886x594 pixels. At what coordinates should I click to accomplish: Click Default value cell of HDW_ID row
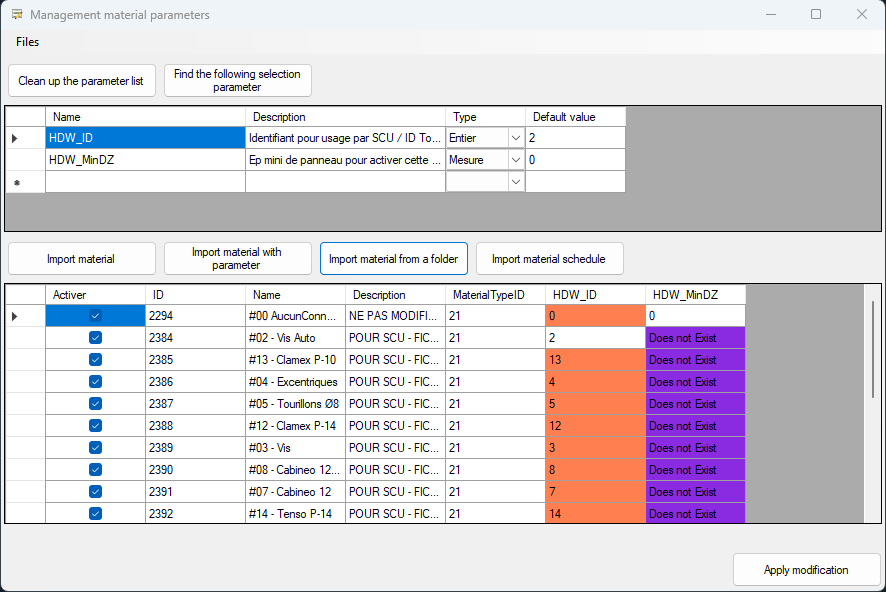coord(575,138)
